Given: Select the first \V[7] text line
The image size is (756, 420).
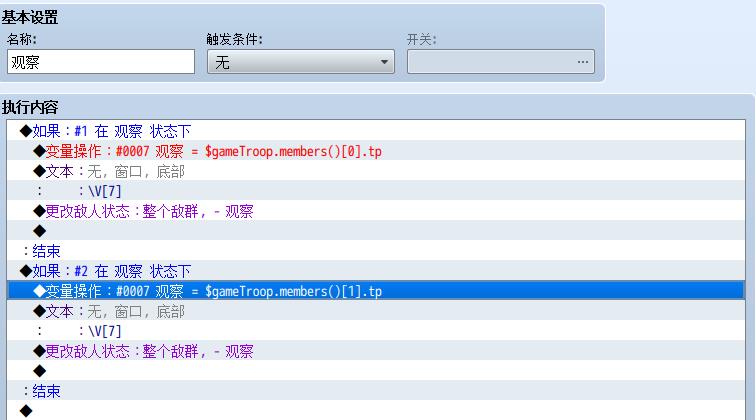Looking at the screenshot, I should pyautogui.click(x=376, y=191).
